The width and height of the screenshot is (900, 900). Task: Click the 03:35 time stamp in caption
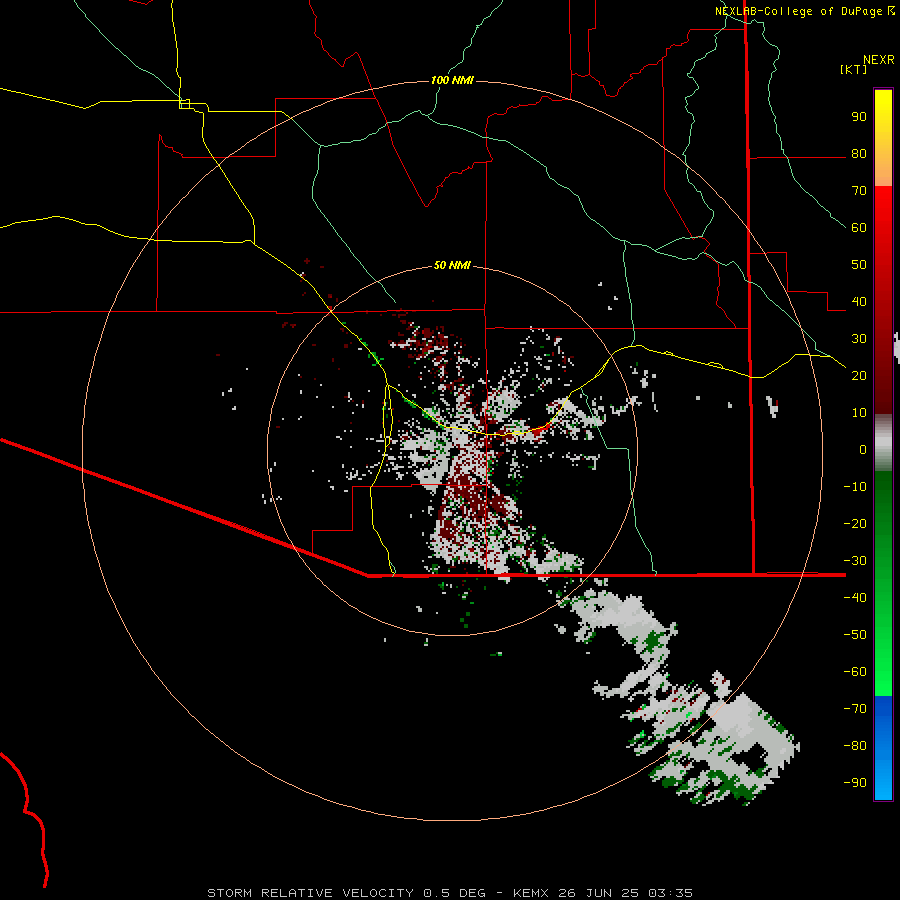pyautogui.click(x=670, y=893)
